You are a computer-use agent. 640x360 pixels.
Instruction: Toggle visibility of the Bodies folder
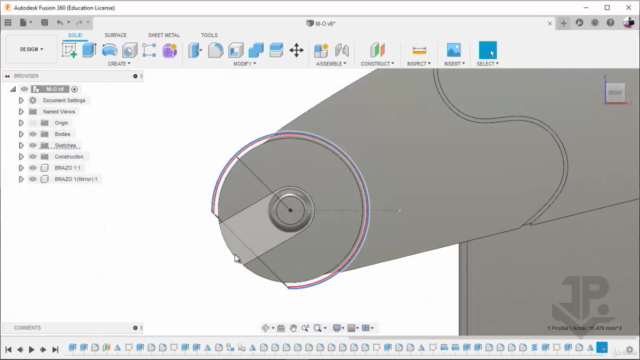tap(33, 134)
